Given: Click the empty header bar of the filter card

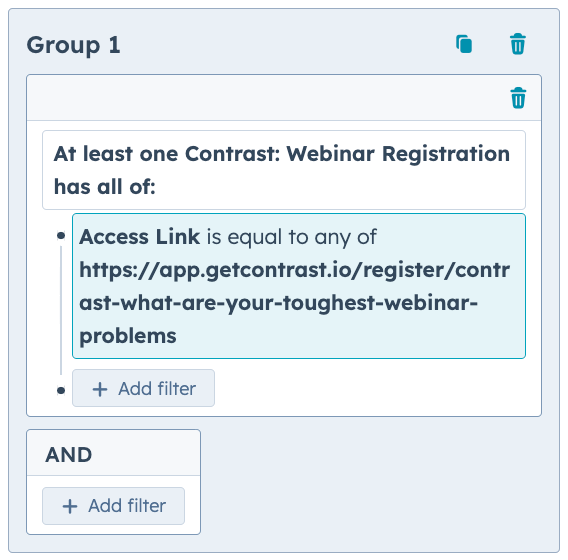Looking at the screenshot, I should tap(268, 98).
